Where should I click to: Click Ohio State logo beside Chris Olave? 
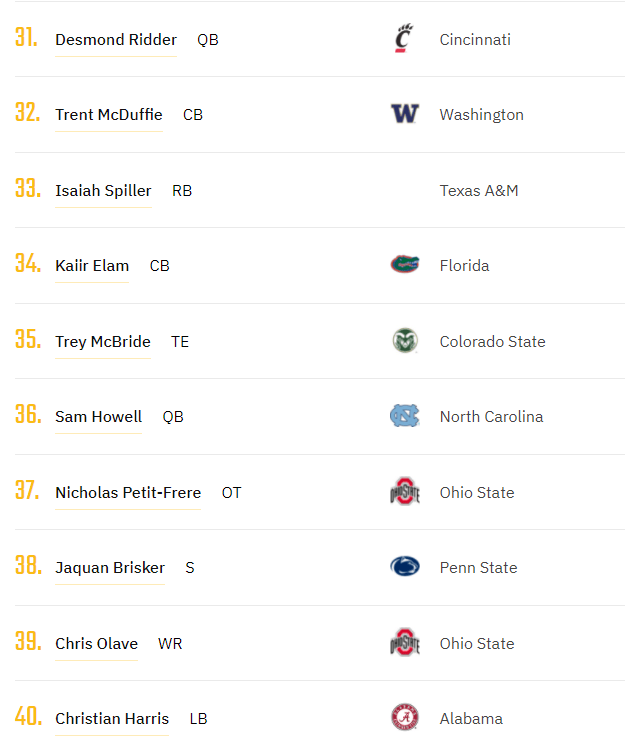tap(404, 643)
